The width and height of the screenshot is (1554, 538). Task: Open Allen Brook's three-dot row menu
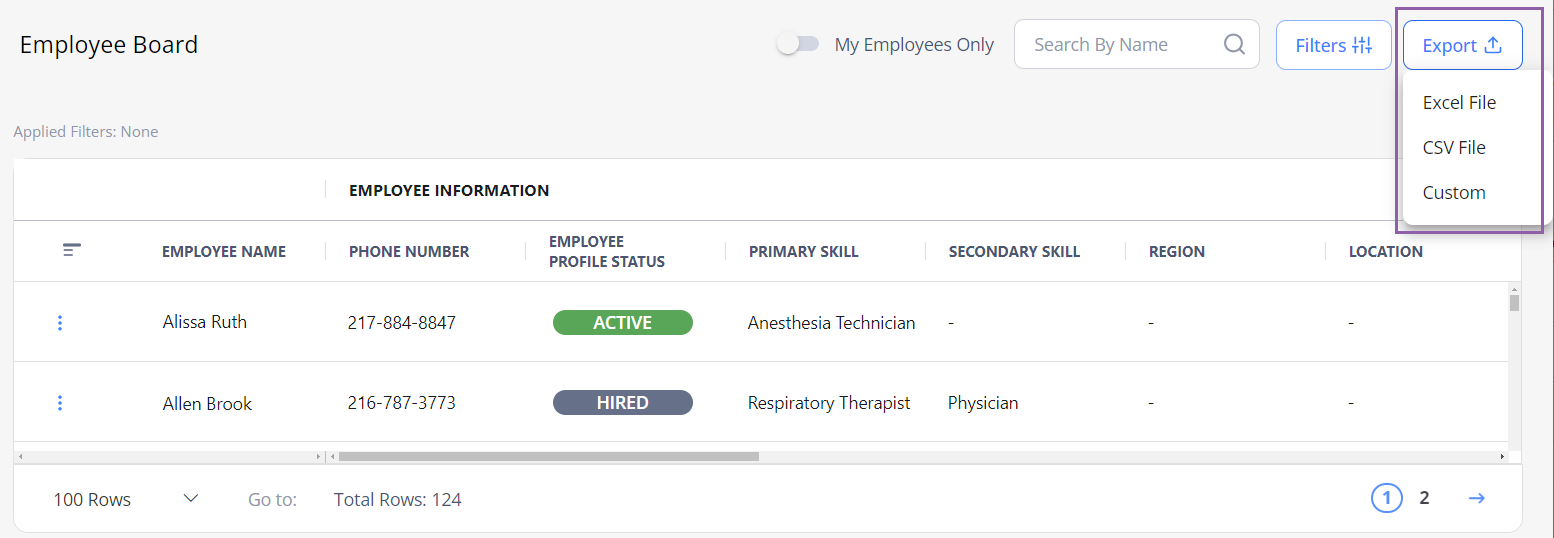[60, 403]
